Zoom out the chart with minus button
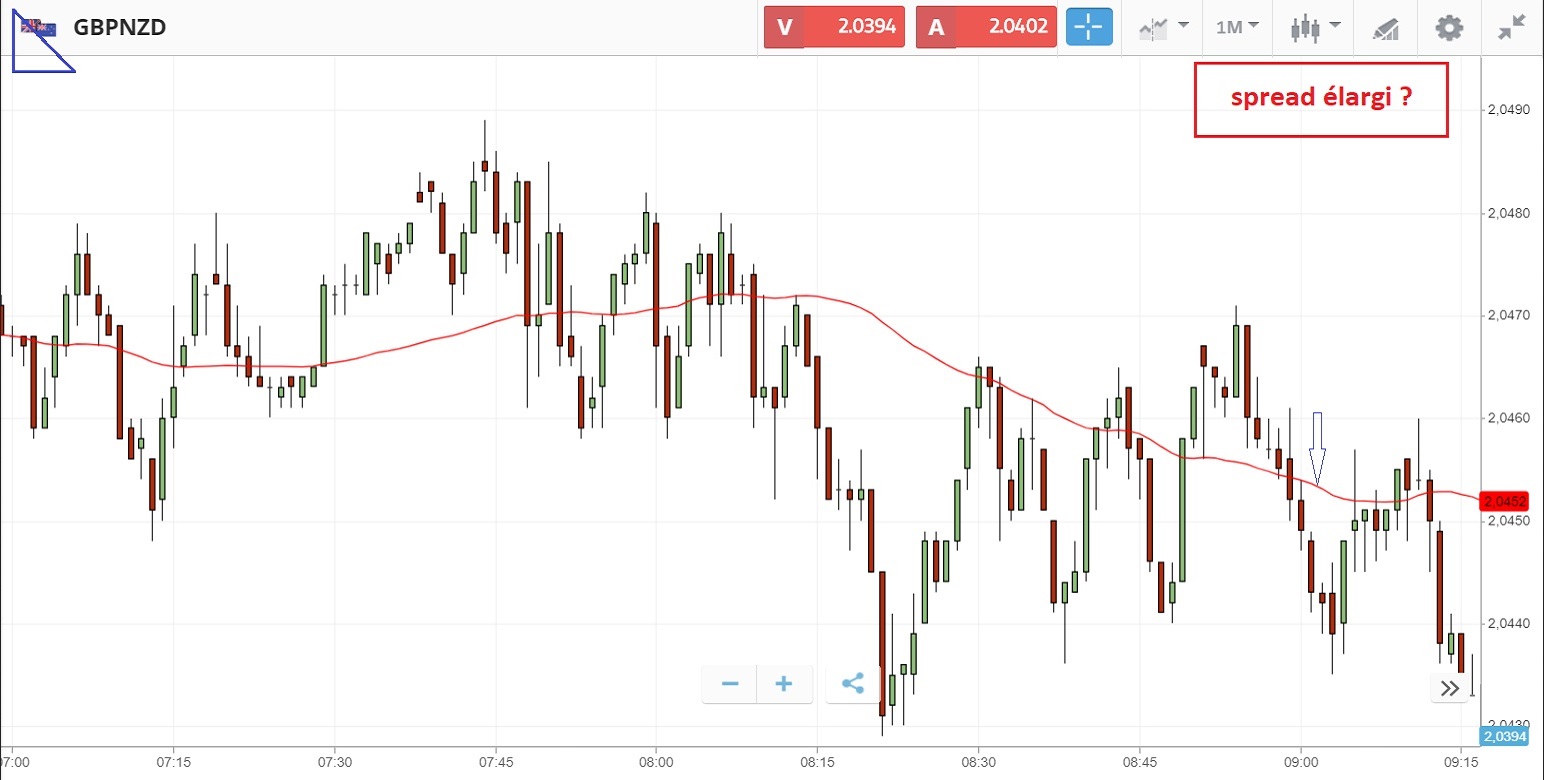1544x780 pixels. [x=730, y=684]
